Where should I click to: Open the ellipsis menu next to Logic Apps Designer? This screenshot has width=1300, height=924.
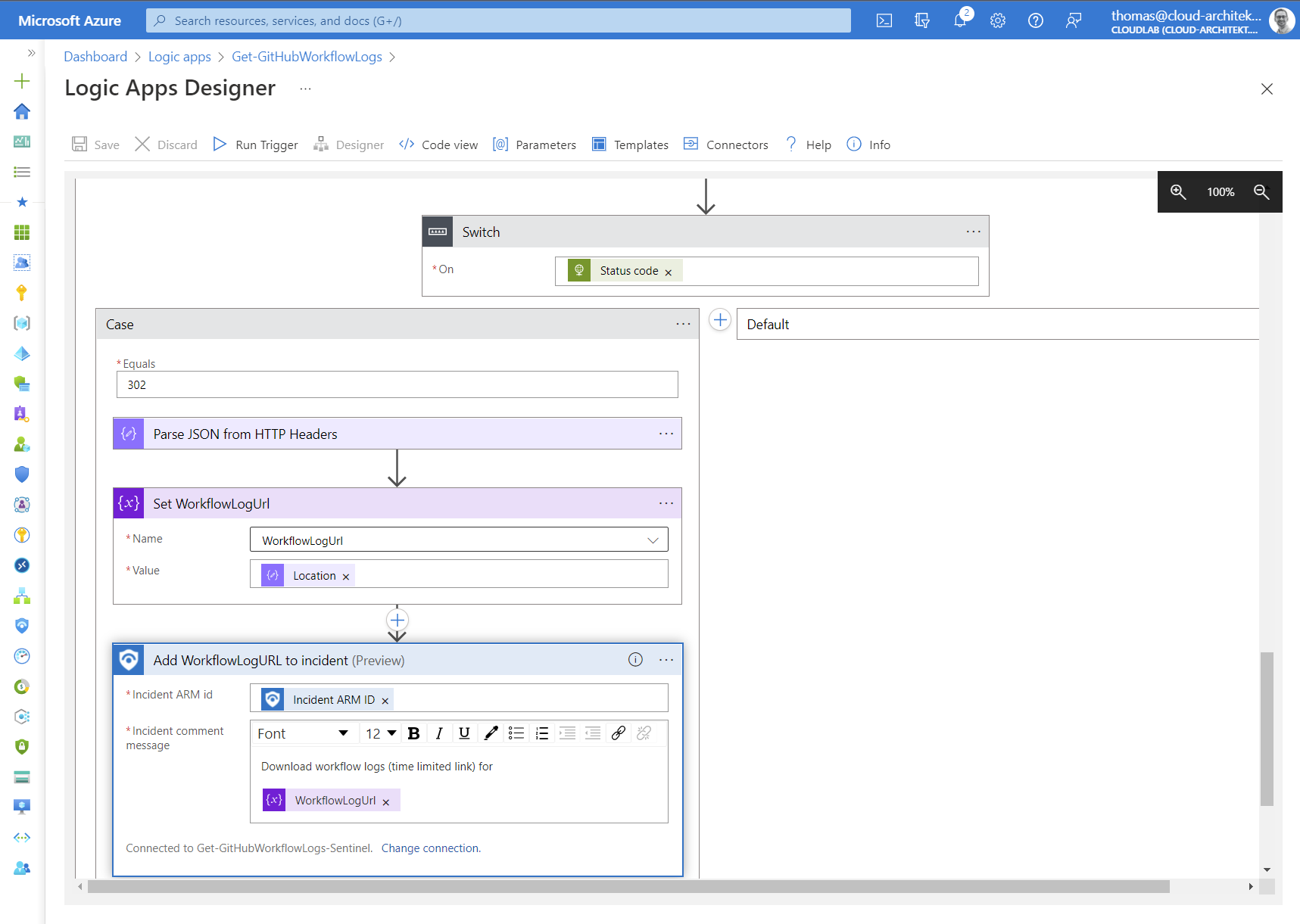tap(305, 89)
